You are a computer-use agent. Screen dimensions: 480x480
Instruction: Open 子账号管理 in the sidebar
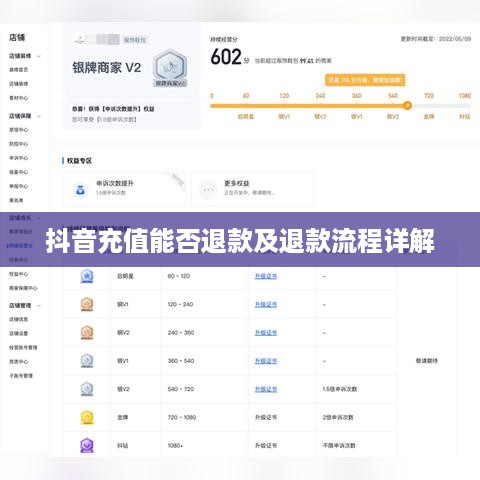pyautogui.click(x=21, y=376)
